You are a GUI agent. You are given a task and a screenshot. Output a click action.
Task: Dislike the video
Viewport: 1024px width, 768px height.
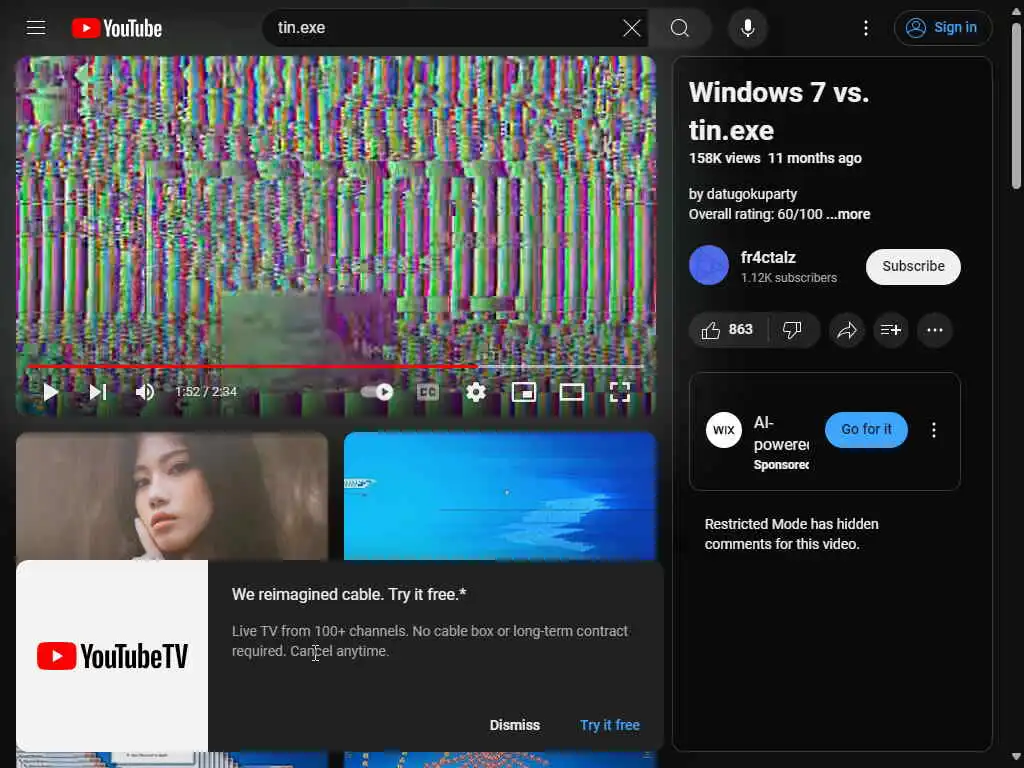coord(793,330)
